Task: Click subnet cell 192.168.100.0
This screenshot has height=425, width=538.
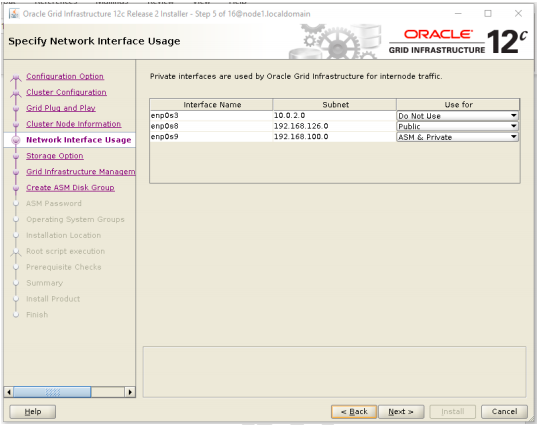Action: 335,137
